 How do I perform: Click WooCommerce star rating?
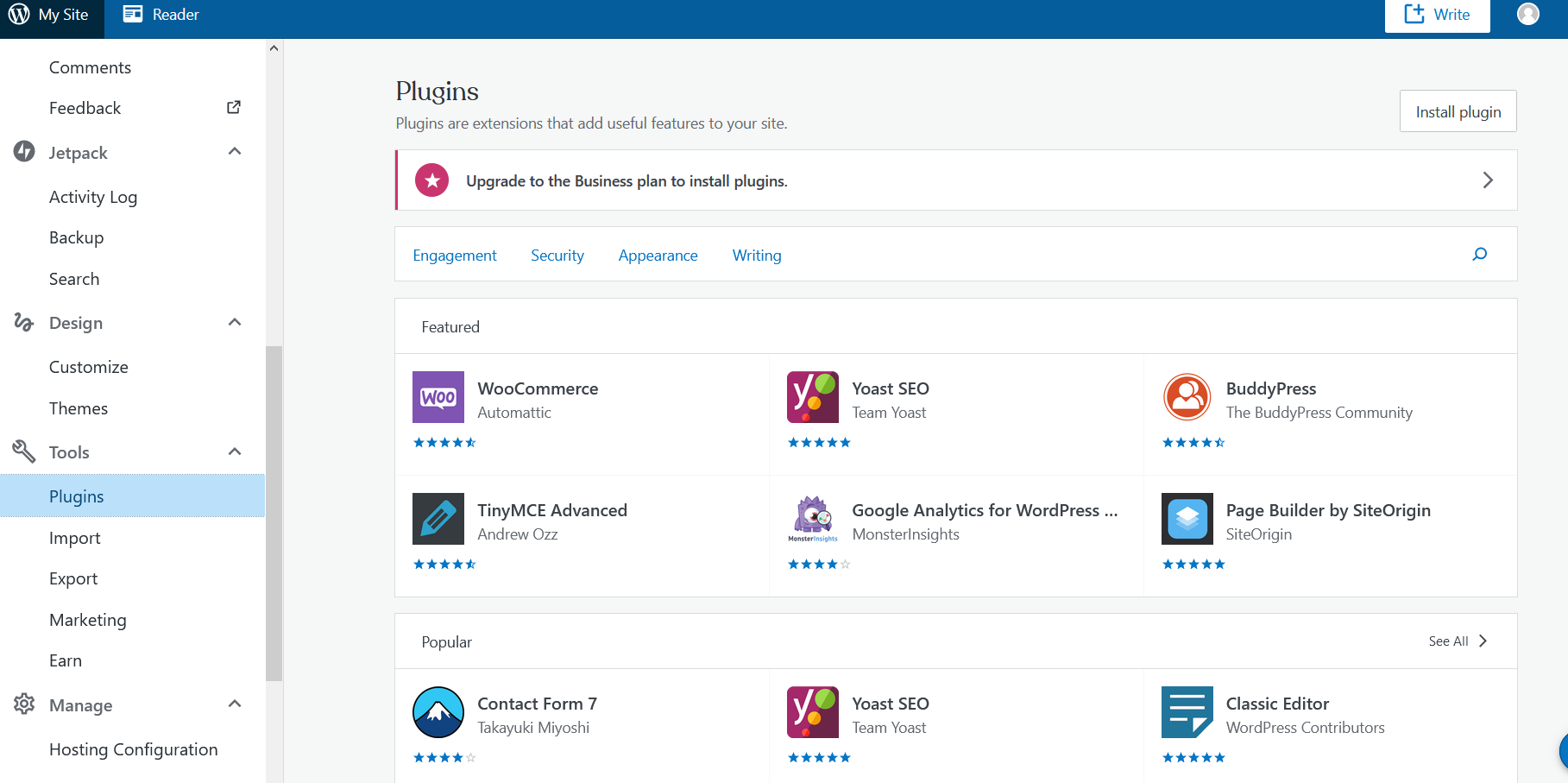click(x=444, y=443)
